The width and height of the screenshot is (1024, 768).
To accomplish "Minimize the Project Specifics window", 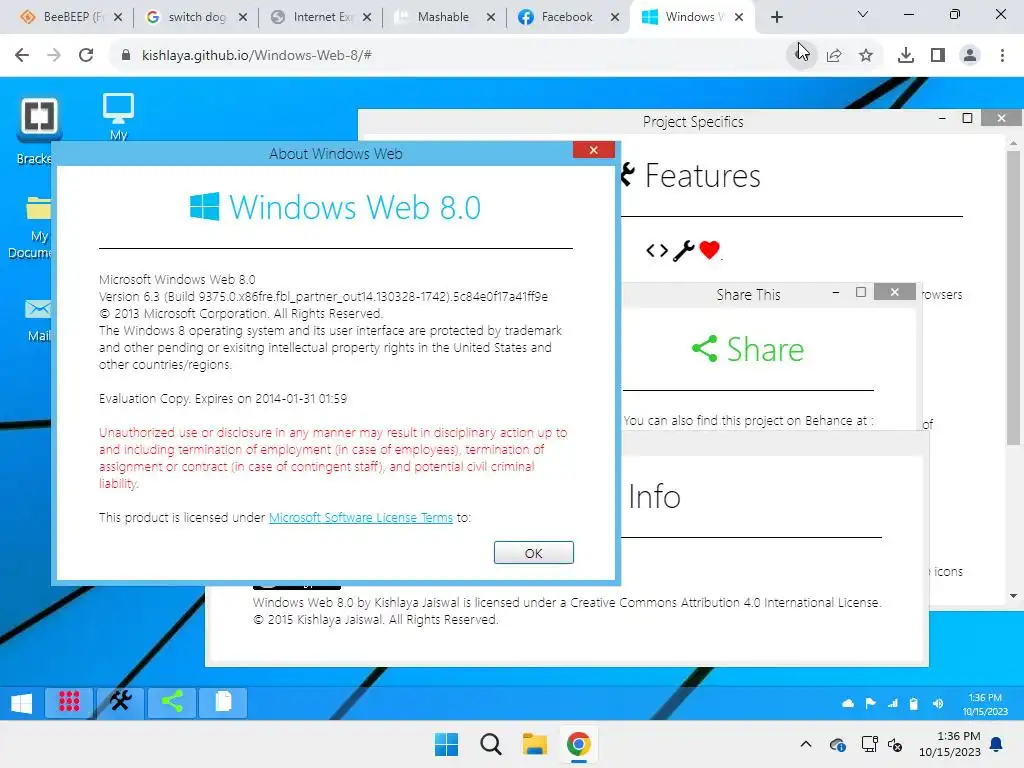I will pyautogui.click(x=942, y=118).
